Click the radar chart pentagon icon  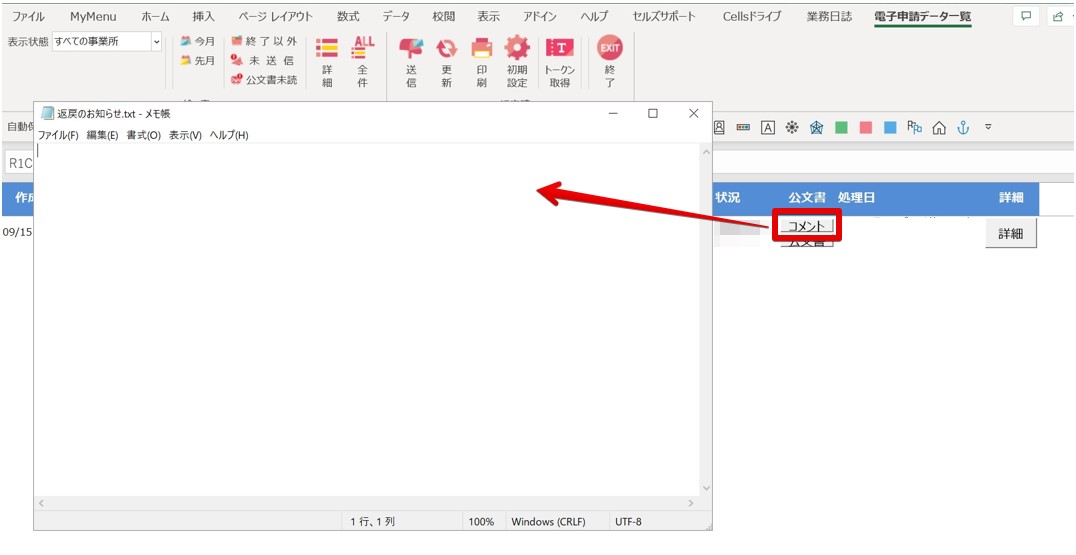coord(817,127)
